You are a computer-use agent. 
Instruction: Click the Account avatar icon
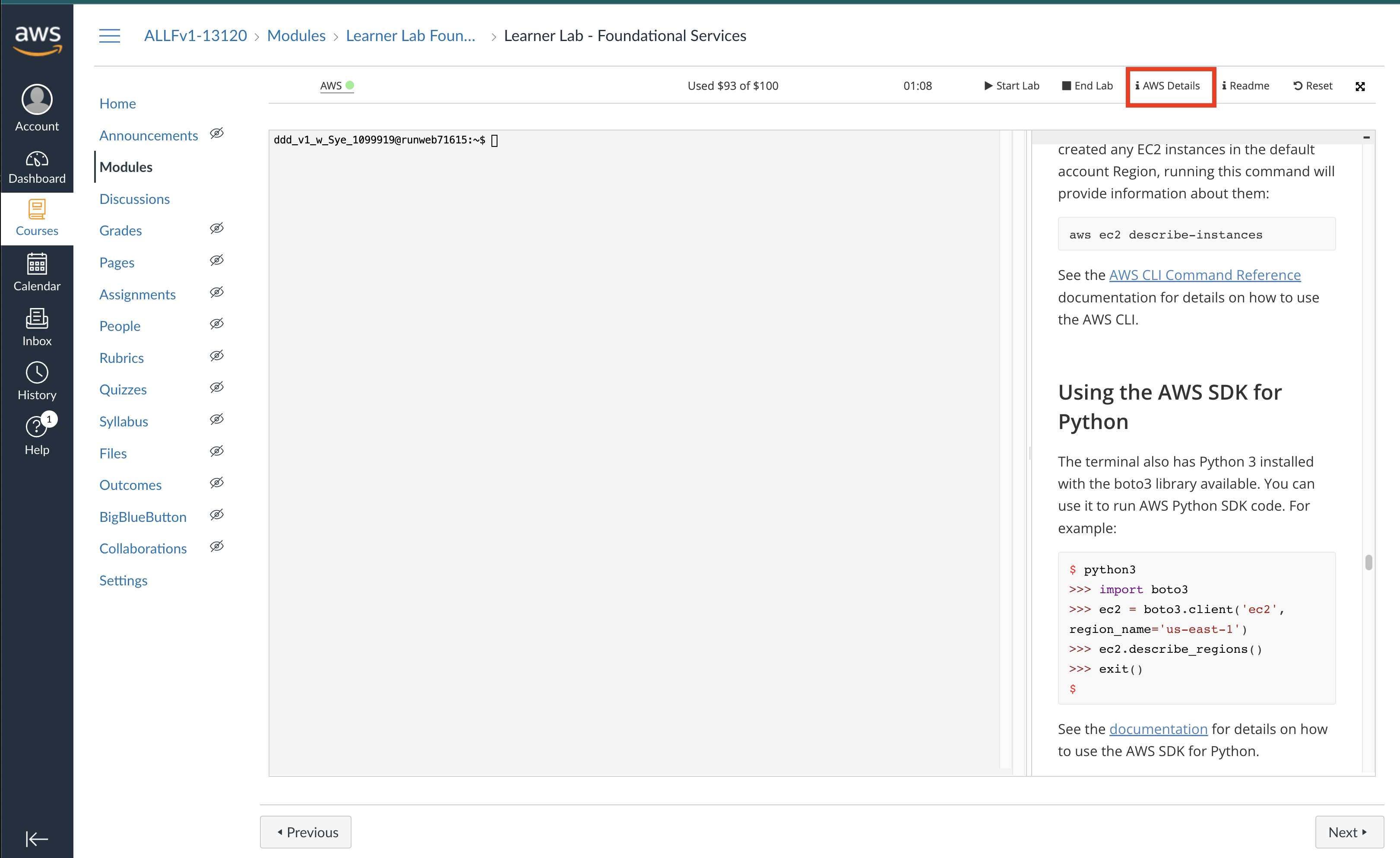[37, 99]
